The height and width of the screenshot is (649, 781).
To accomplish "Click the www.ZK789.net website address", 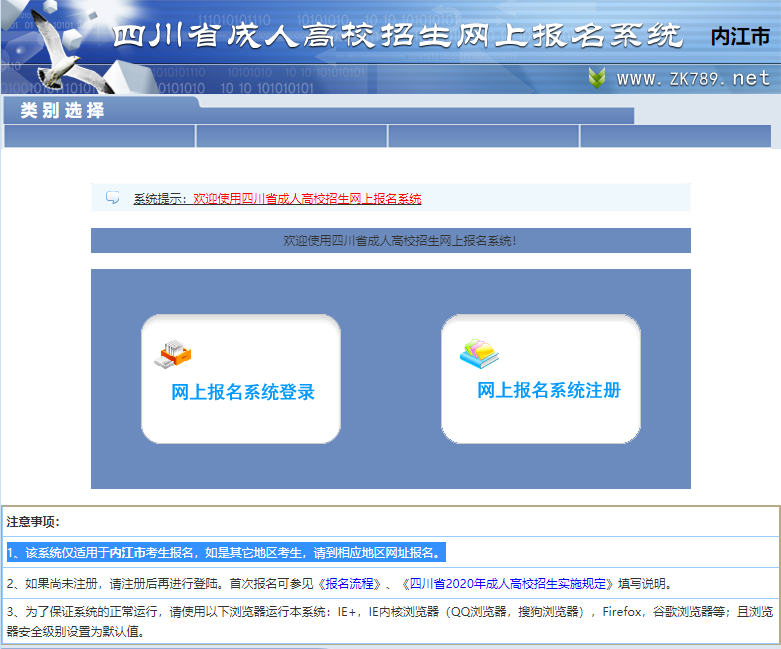I will (x=693, y=79).
